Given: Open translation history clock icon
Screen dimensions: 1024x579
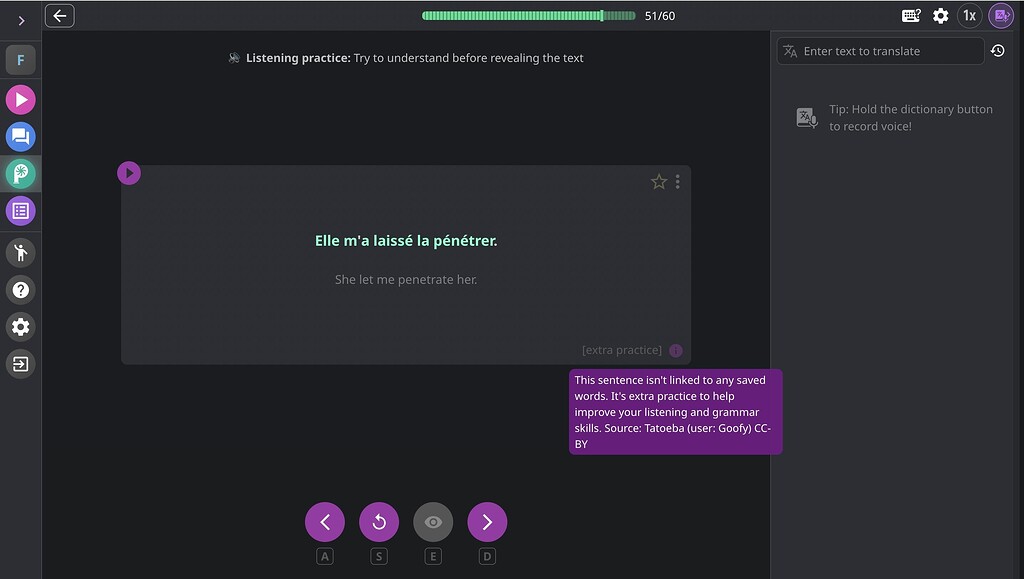Looking at the screenshot, I should (998, 51).
